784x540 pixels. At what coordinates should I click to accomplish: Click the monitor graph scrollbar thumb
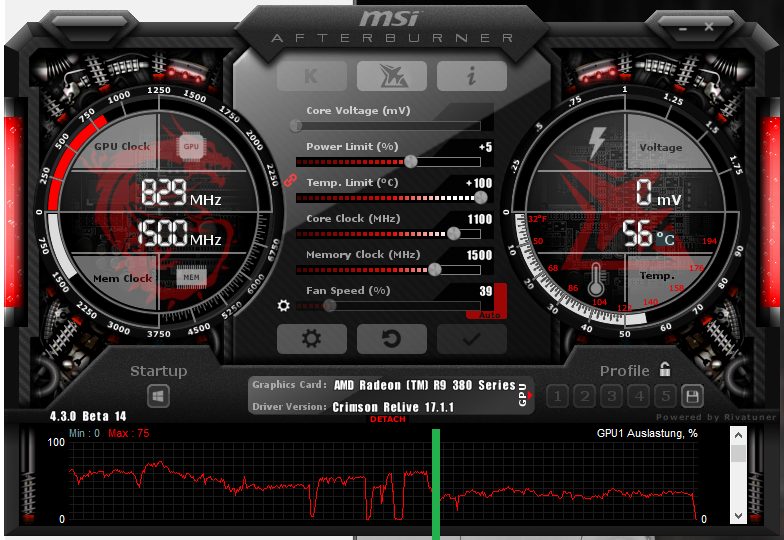(x=738, y=453)
